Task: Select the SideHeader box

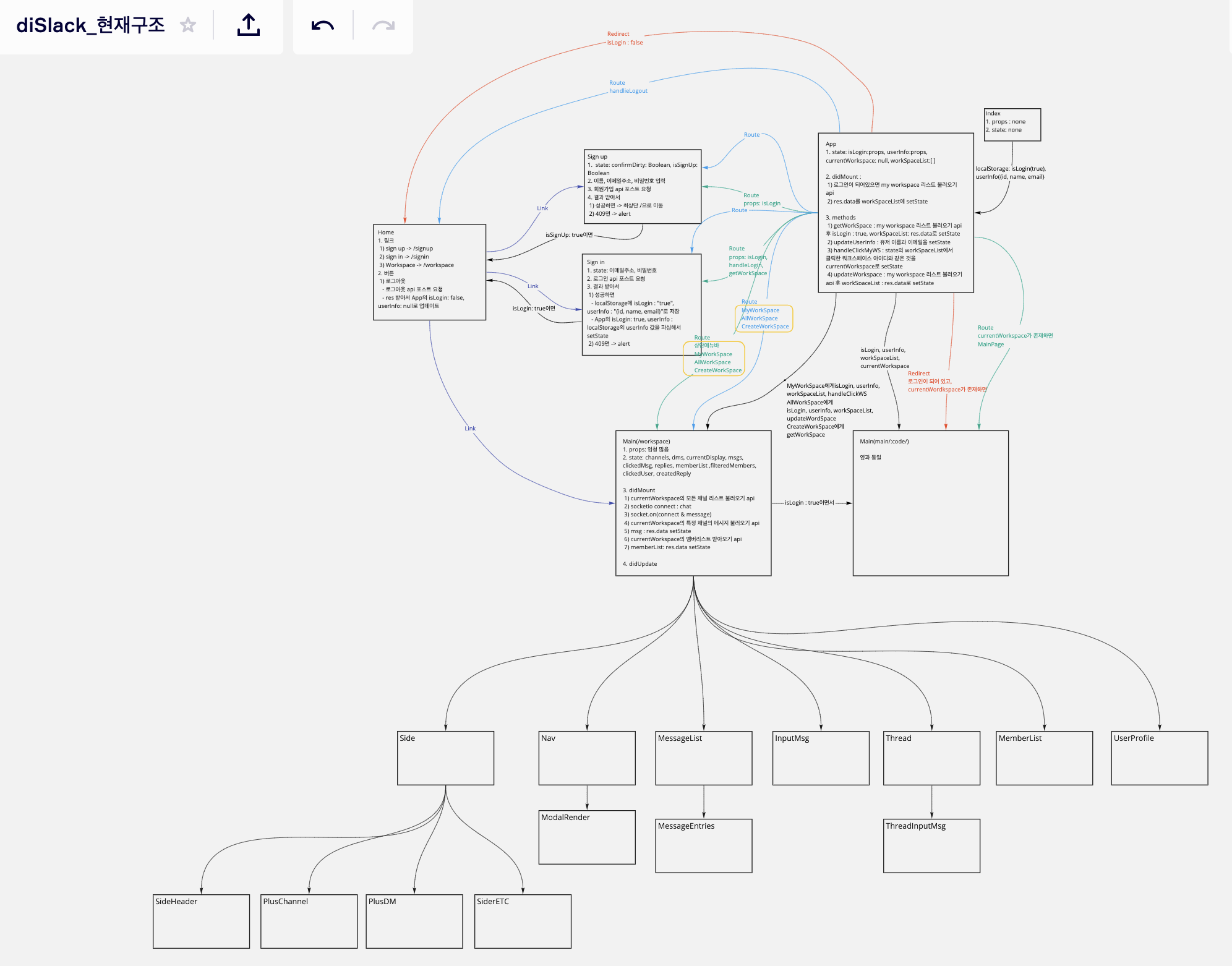Action: coord(201,921)
